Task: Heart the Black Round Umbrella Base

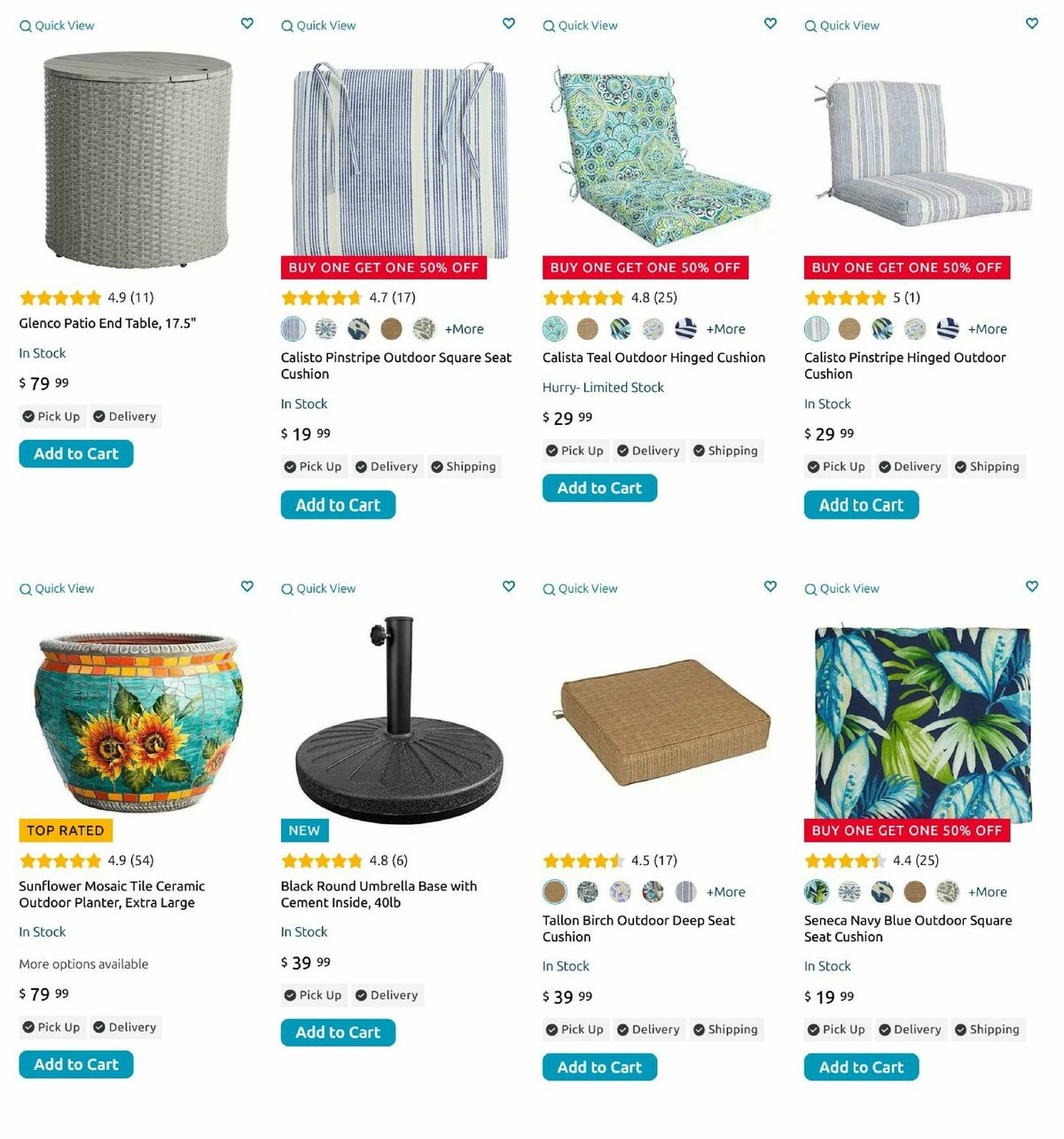Action: pyautogui.click(x=509, y=586)
